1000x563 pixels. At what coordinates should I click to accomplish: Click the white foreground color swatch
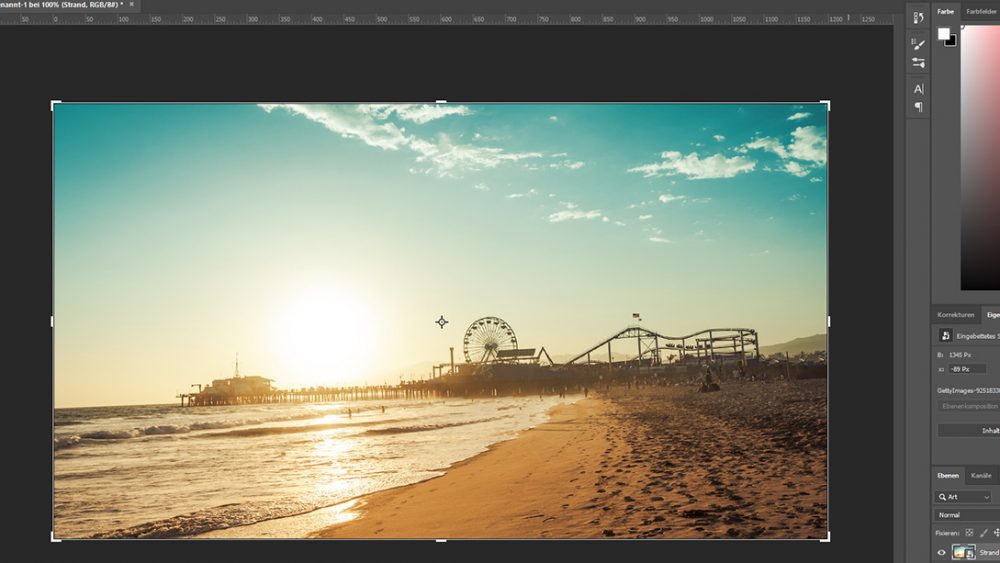point(943,34)
